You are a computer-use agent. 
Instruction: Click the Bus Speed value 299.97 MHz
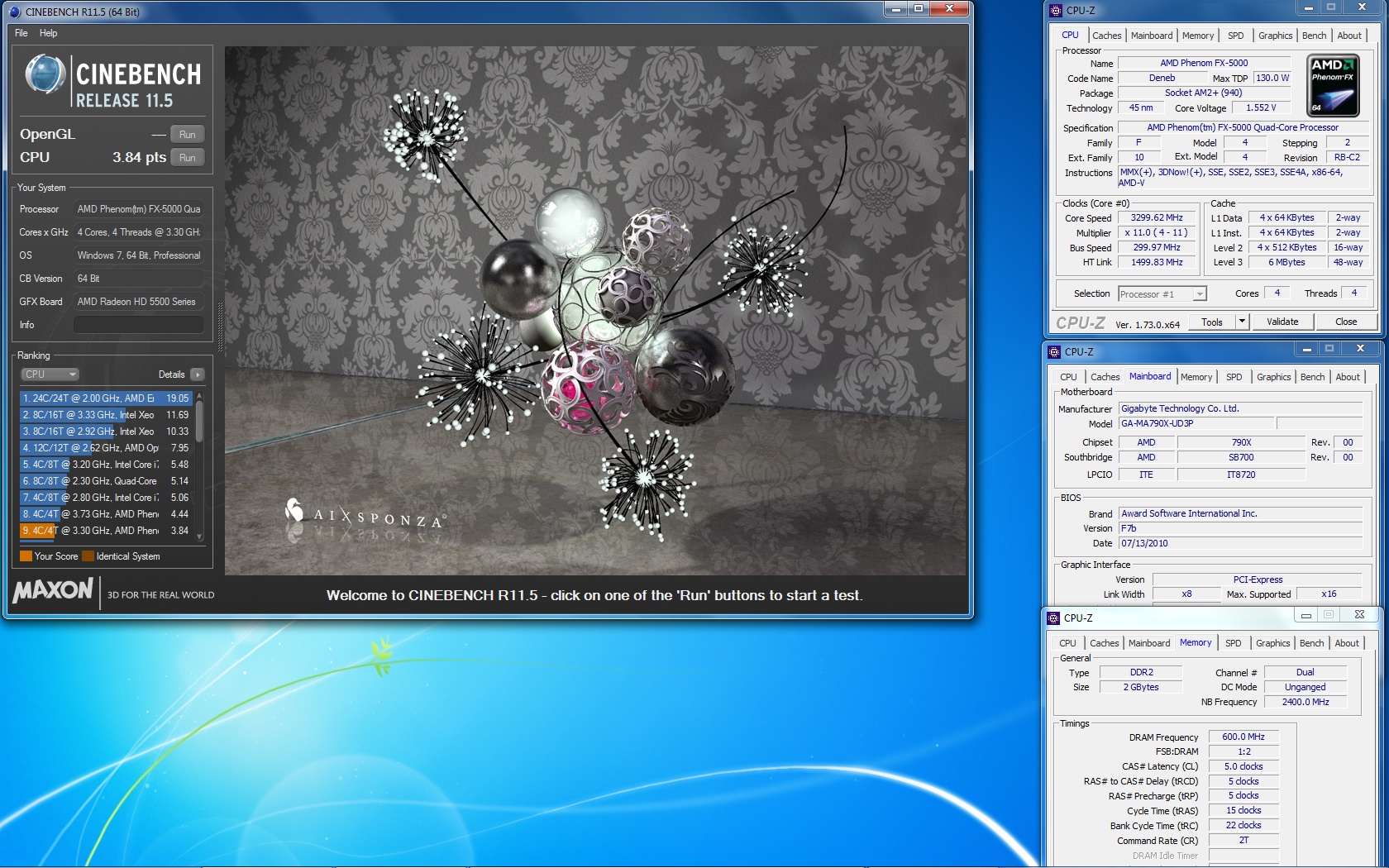[1157, 248]
